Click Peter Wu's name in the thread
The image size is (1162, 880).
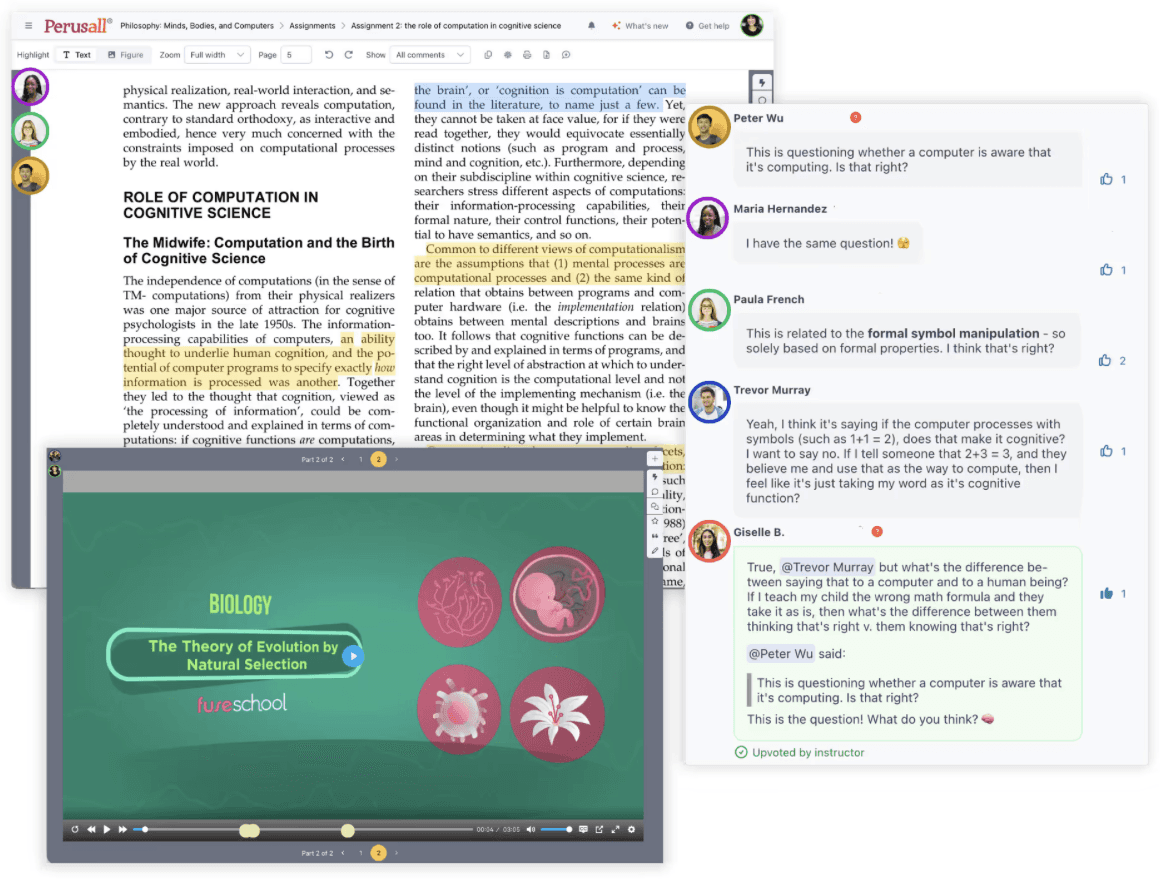click(x=758, y=118)
